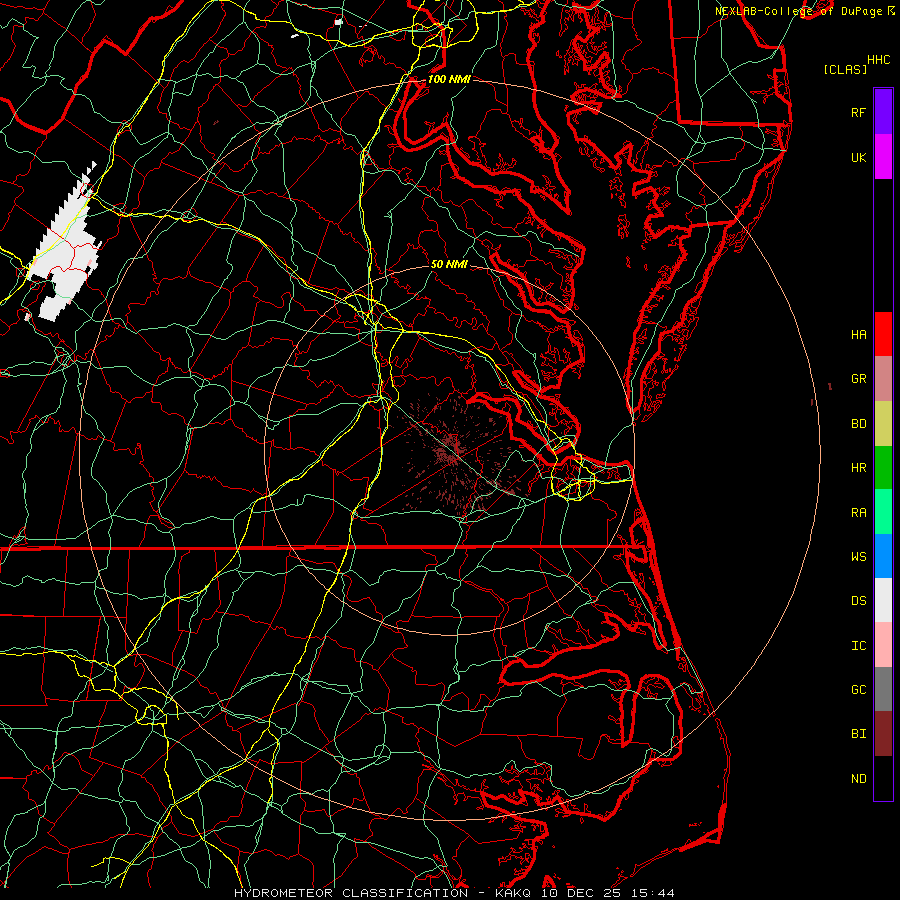This screenshot has width=900, height=900.
Task: Click the WS blue legend swatch
Action: tap(883, 556)
